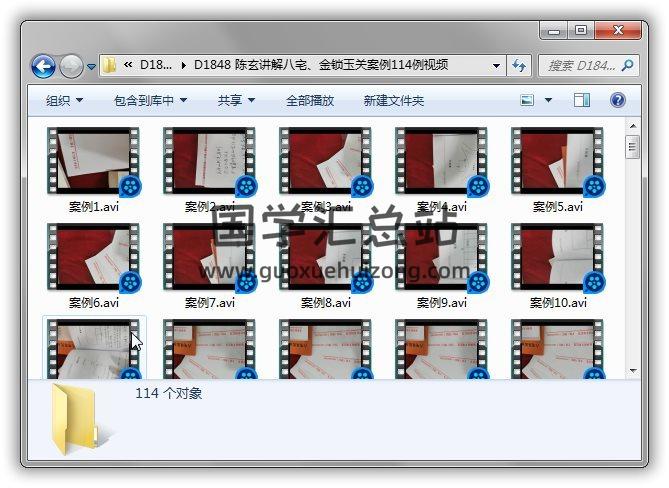669x488 pixels.
Task: Select the 案例7.avi video thumbnail
Action: tap(209, 257)
